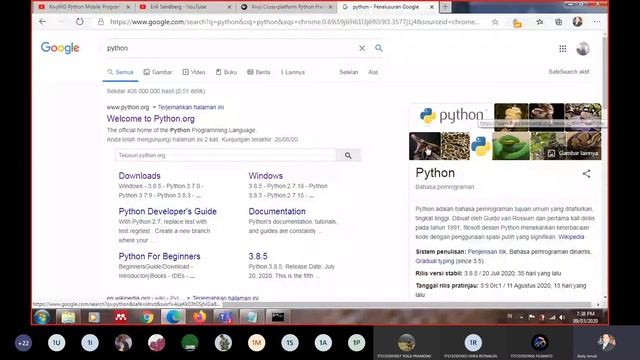The image size is (640, 360).
Task: Share the Python knowledge panel
Action: 587,174
